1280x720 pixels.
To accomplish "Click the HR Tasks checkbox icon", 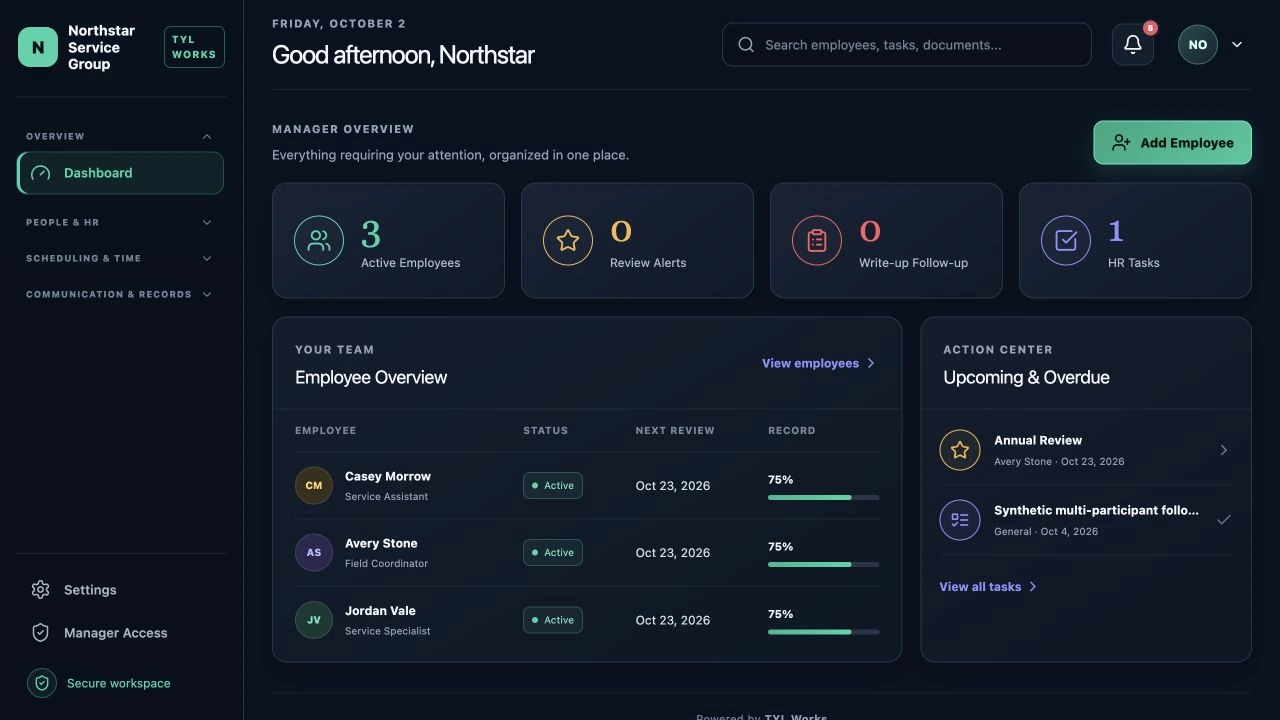I will (1066, 241).
